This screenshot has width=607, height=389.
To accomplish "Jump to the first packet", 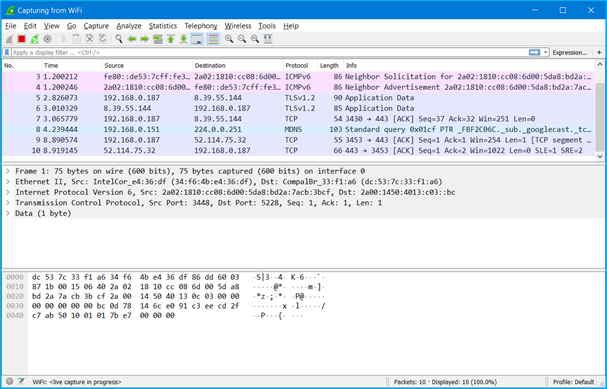I will point(171,39).
